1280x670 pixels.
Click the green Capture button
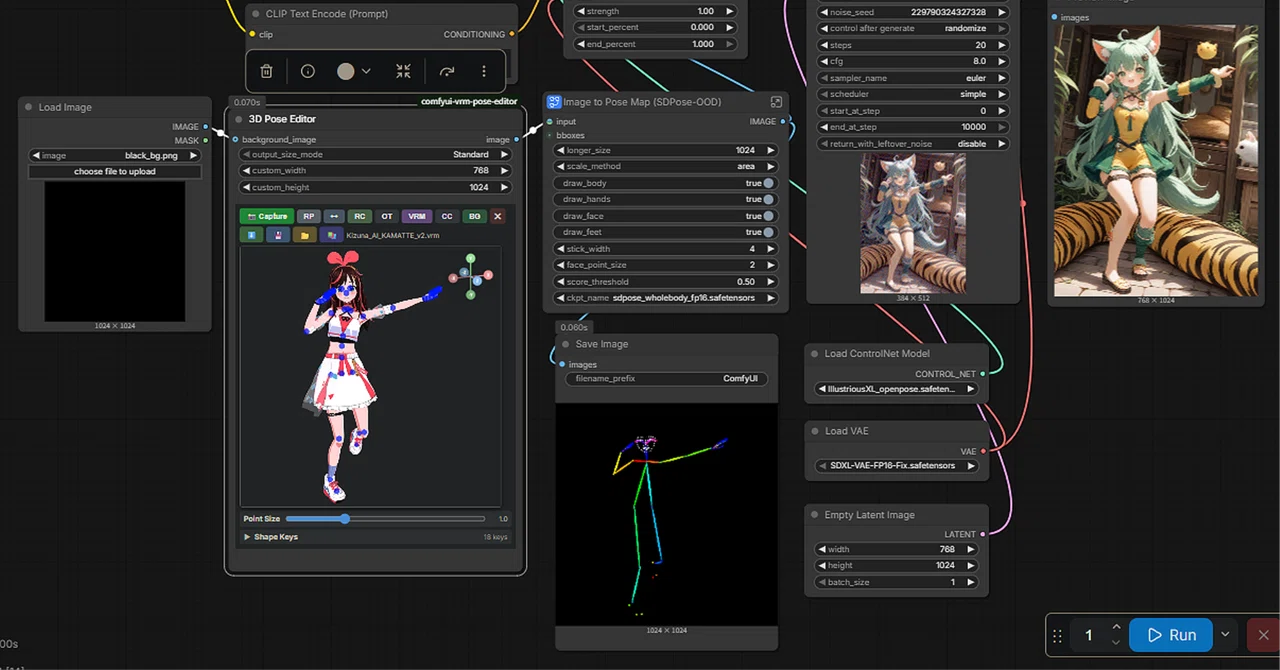pos(266,216)
